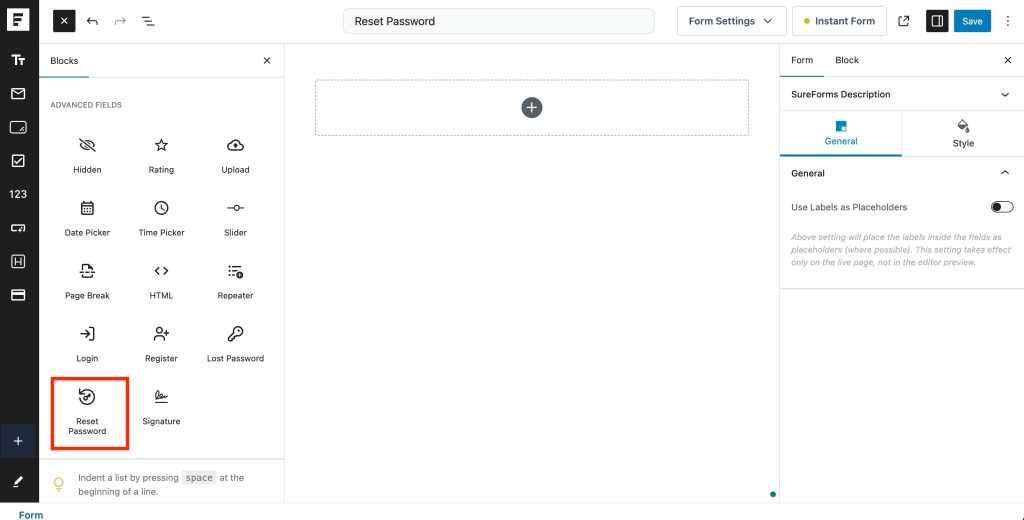Switch to the Block tab
The width and height of the screenshot is (1024, 520).
click(847, 60)
